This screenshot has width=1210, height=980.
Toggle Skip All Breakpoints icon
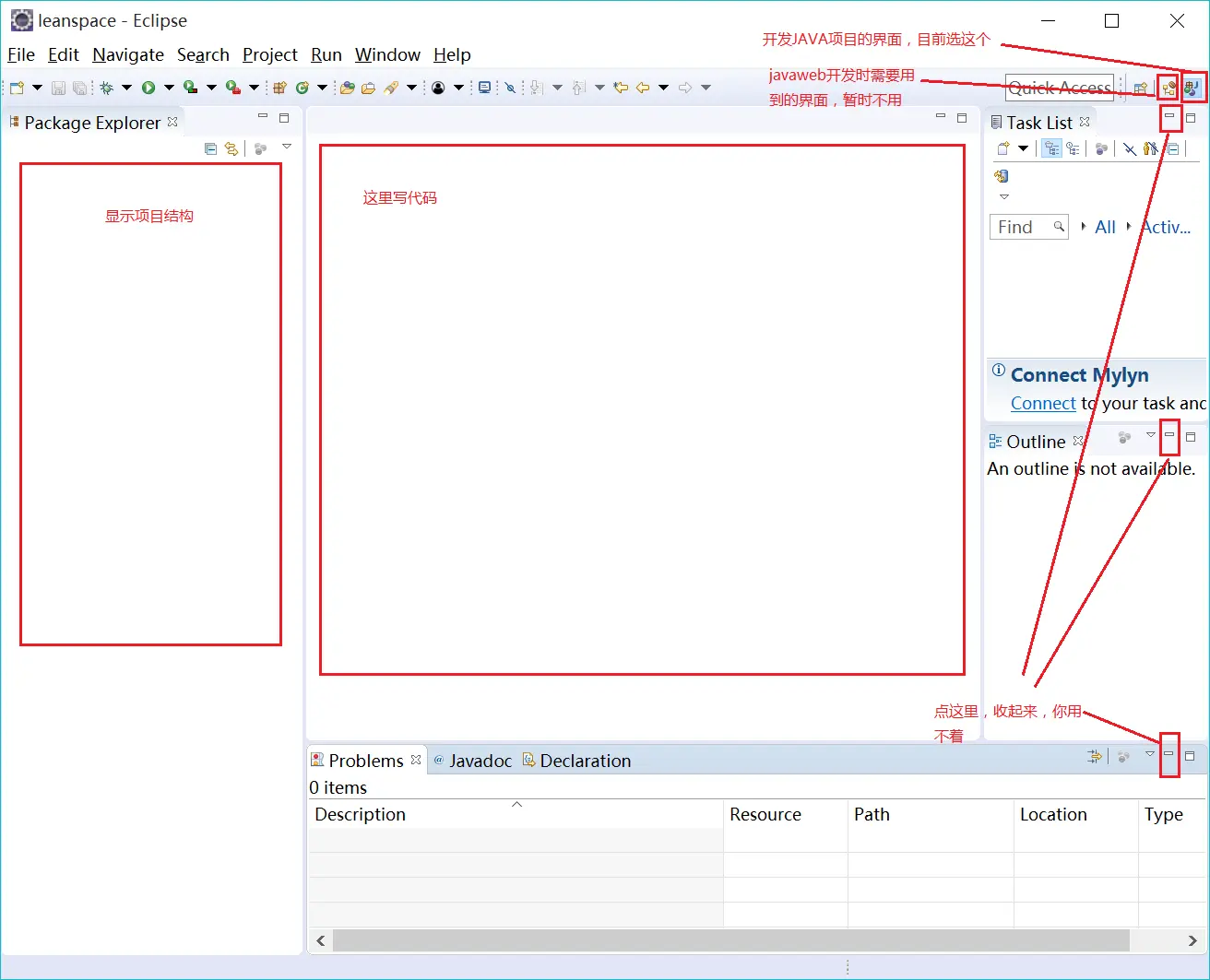pyautogui.click(x=510, y=88)
